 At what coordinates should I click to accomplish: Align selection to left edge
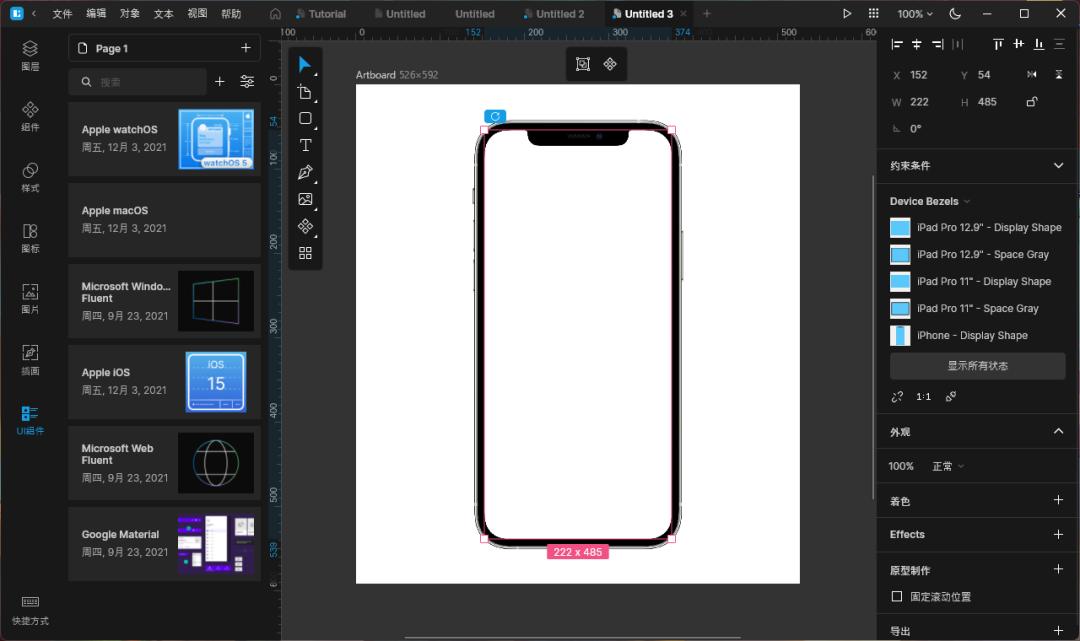pyautogui.click(x=897, y=44)
